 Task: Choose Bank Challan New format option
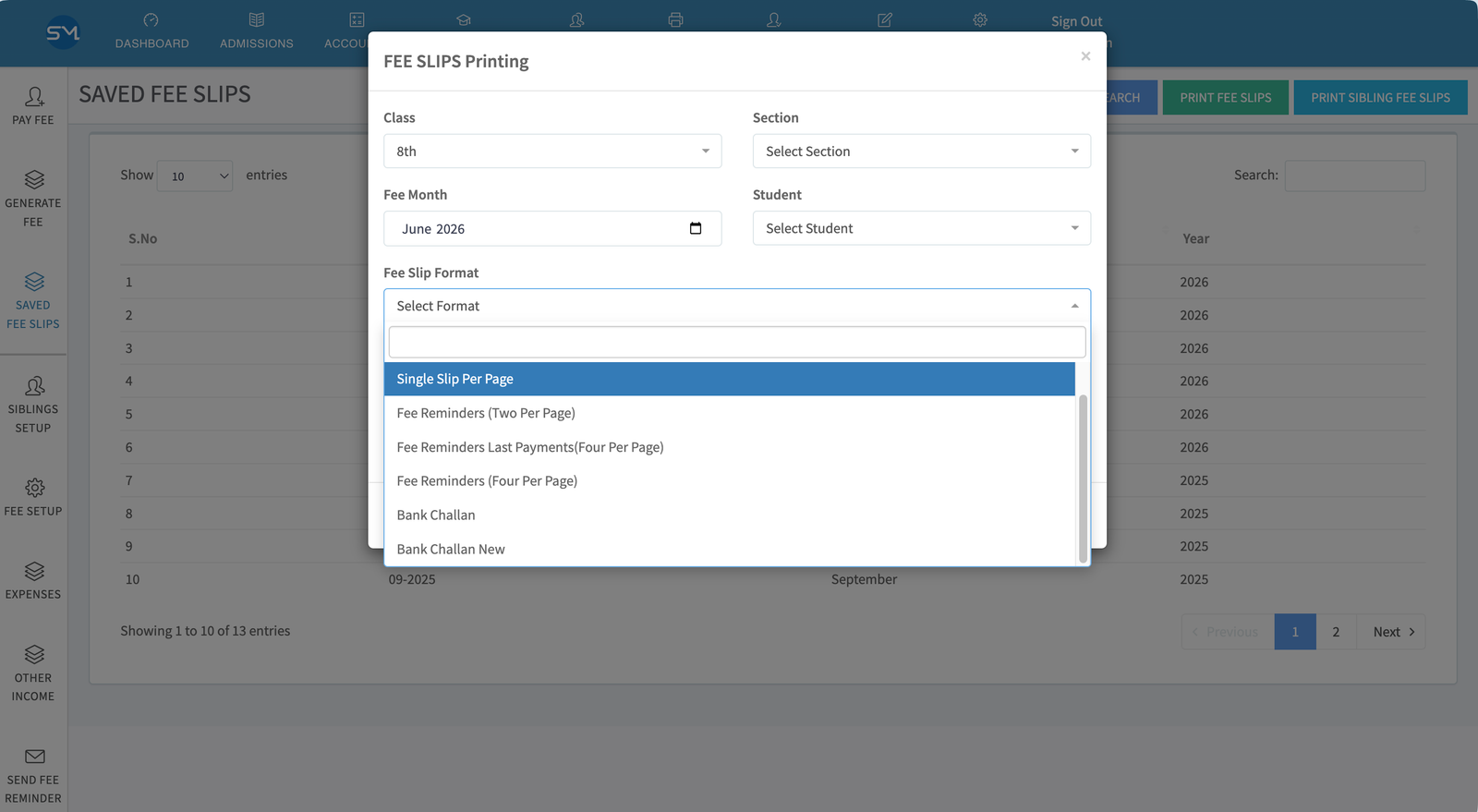(x=730, y=550)
